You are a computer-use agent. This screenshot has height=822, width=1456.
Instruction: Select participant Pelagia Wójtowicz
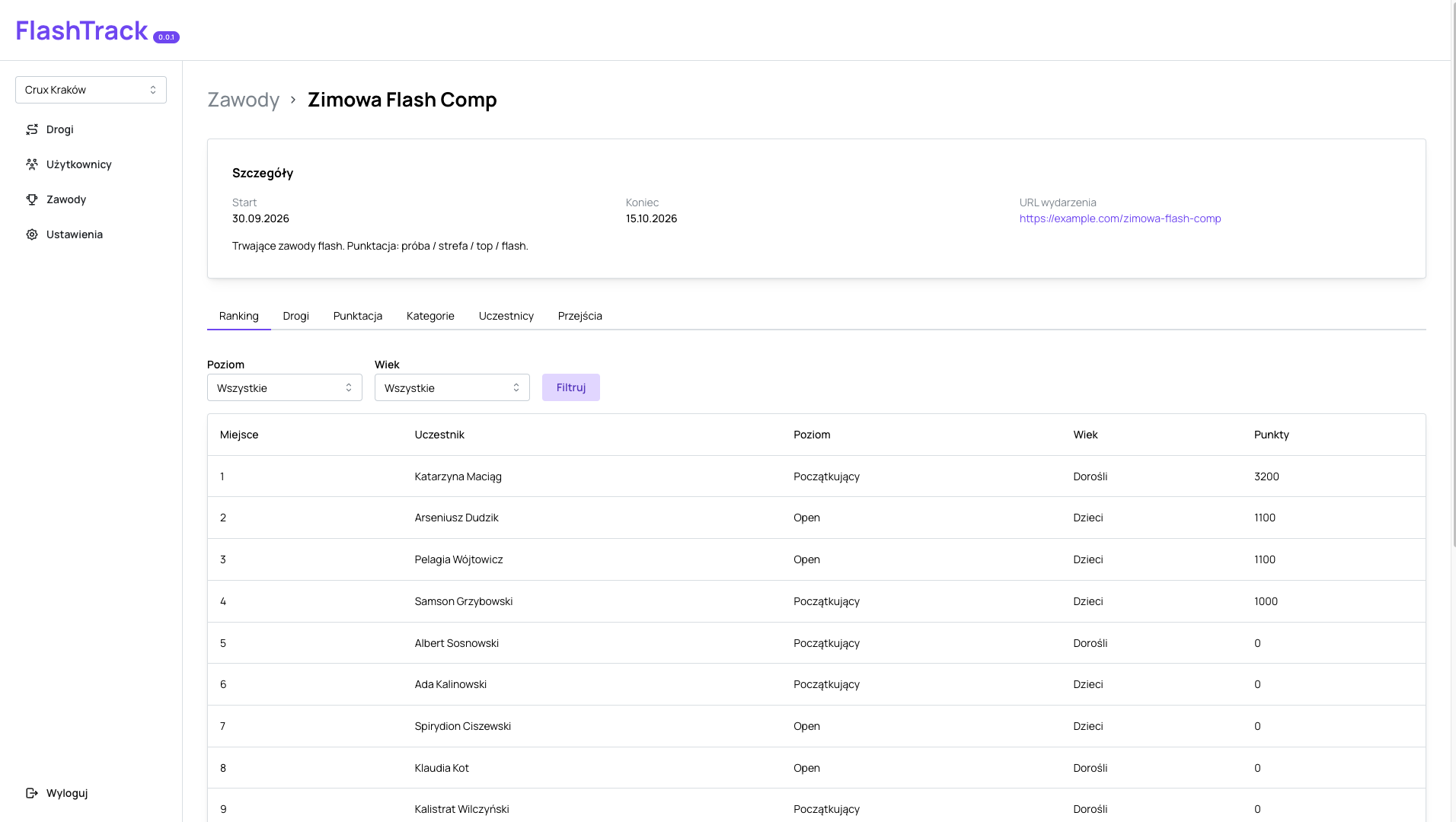click(x=459, y=559)
